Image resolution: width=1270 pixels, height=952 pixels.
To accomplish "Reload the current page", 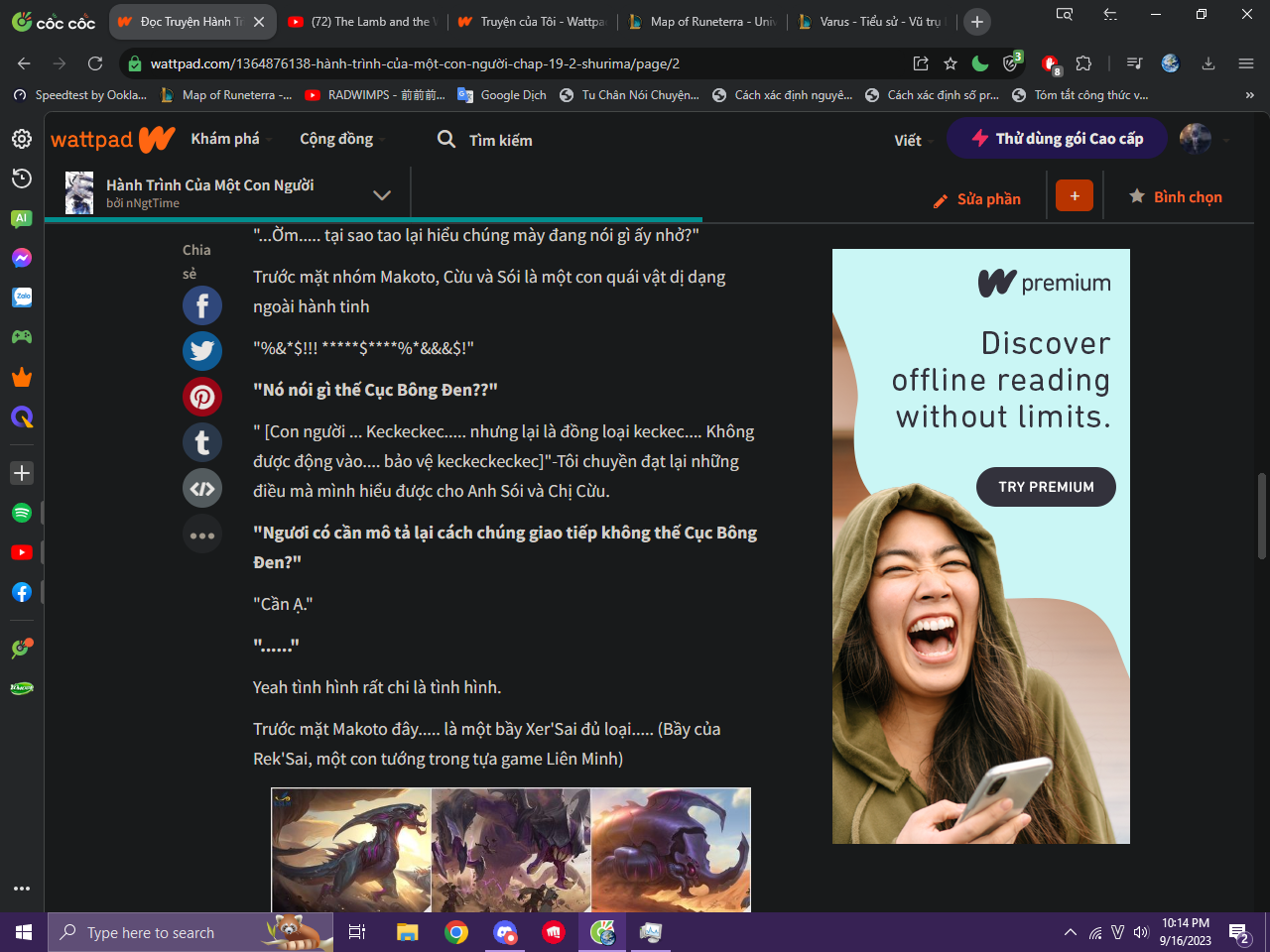I will pos(95,63).
